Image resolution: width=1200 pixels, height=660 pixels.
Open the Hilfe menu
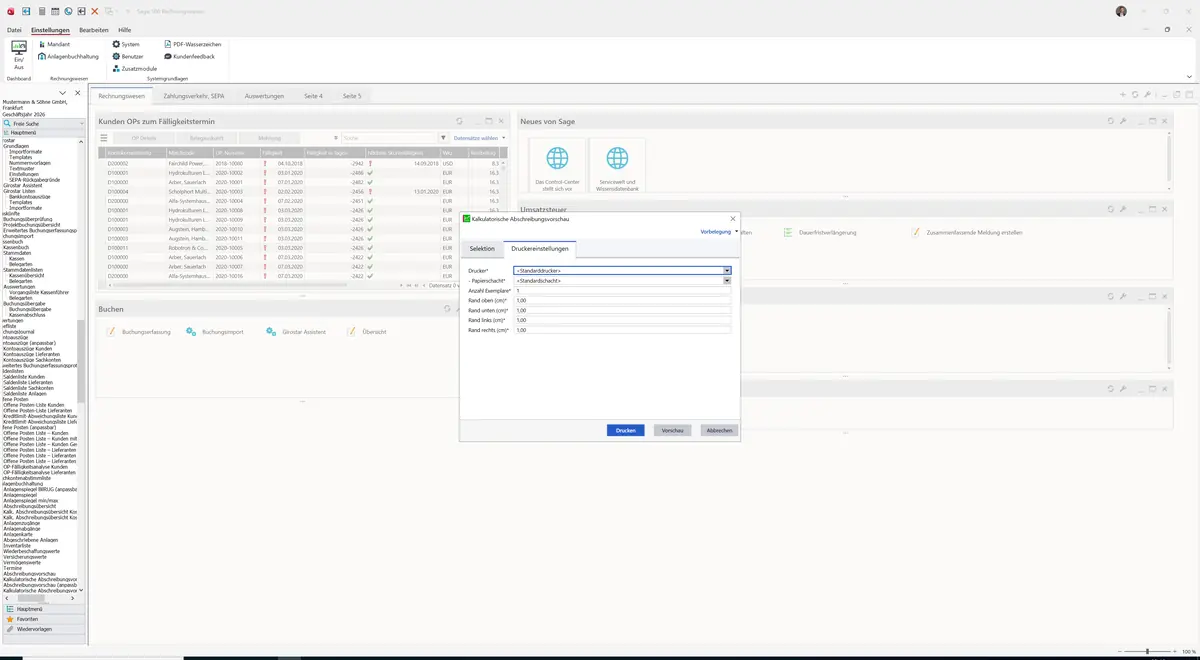pyautogui.click(x=124, y=30)
